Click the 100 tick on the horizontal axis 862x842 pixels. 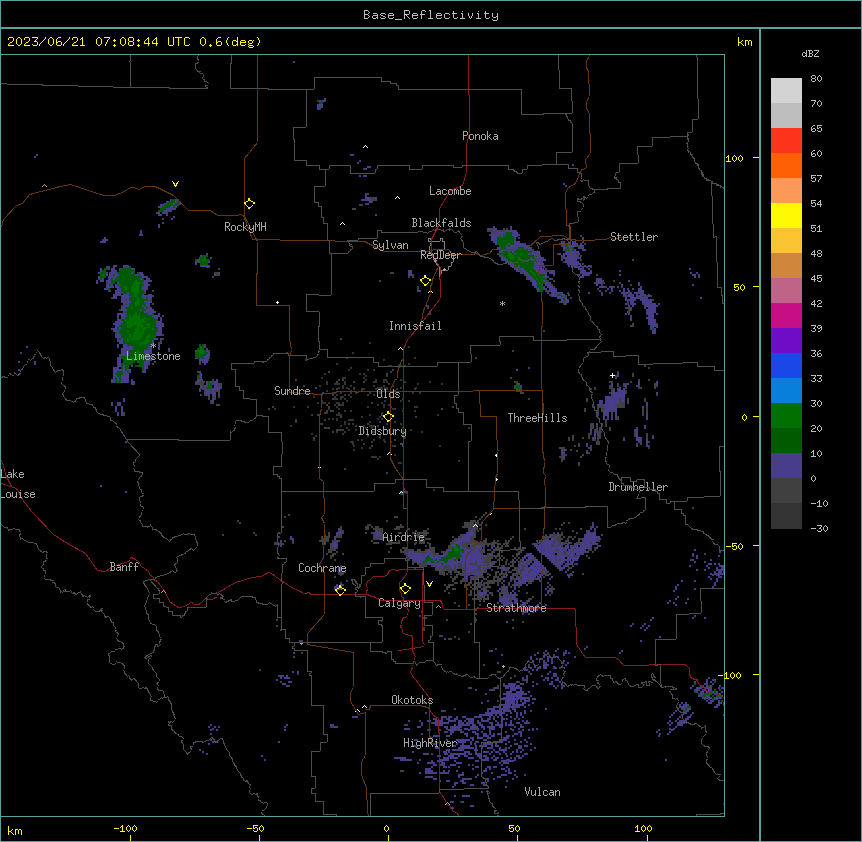pos(643,829)
